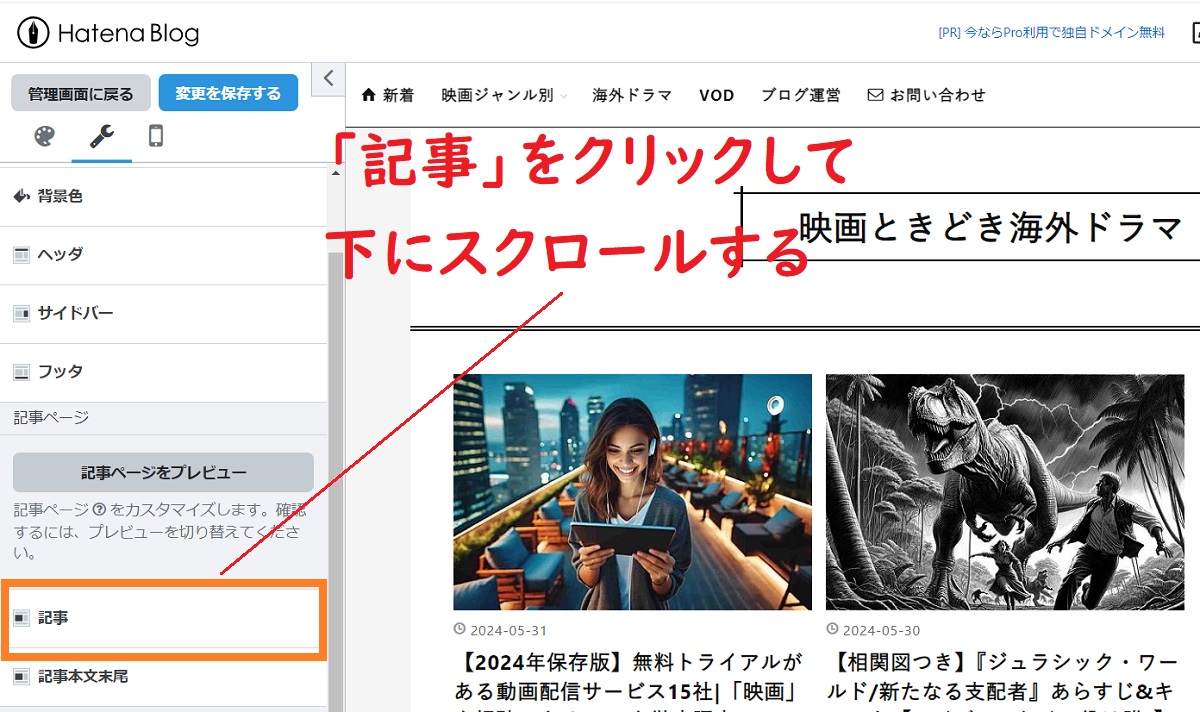This screenshot has height=712, width=1200.
Task: Select the VOD navigation item
Action: 717,94
